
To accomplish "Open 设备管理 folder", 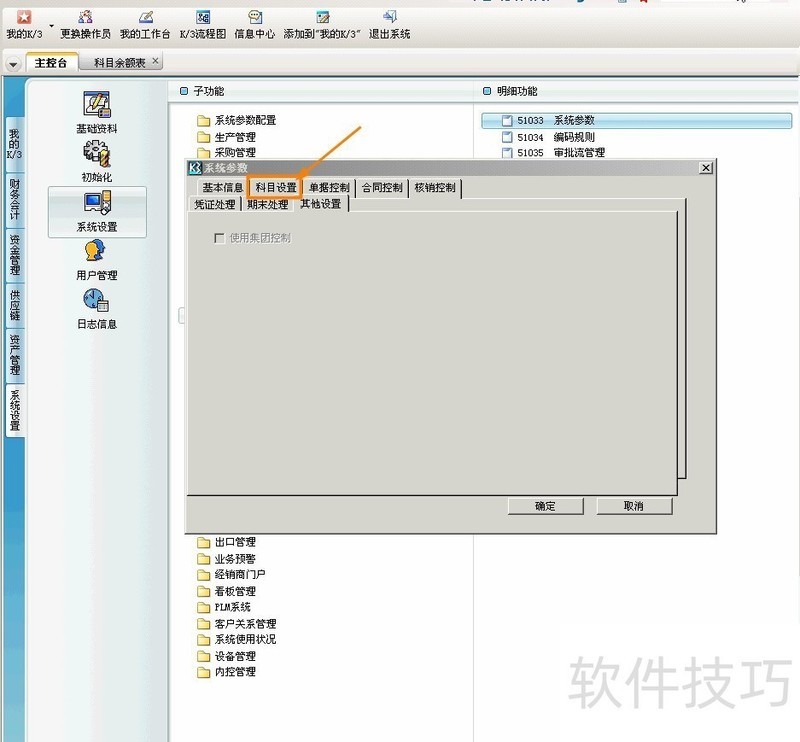I will (226, 656).
